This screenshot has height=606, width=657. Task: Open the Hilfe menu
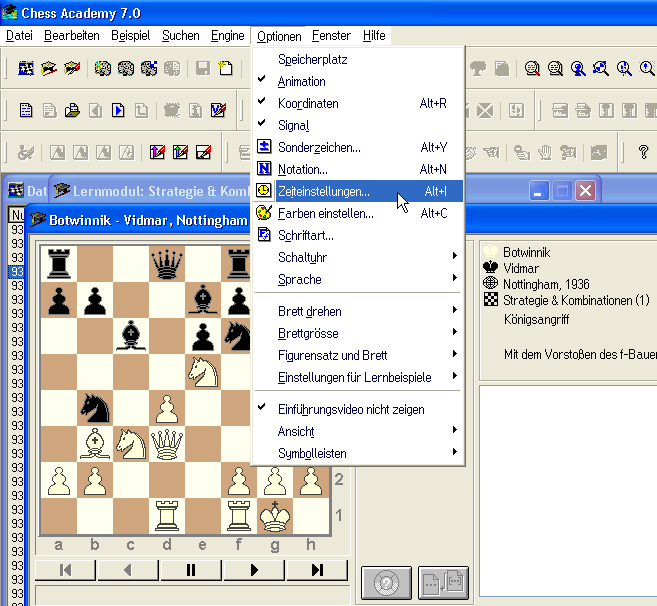click(x=374, y=36)
